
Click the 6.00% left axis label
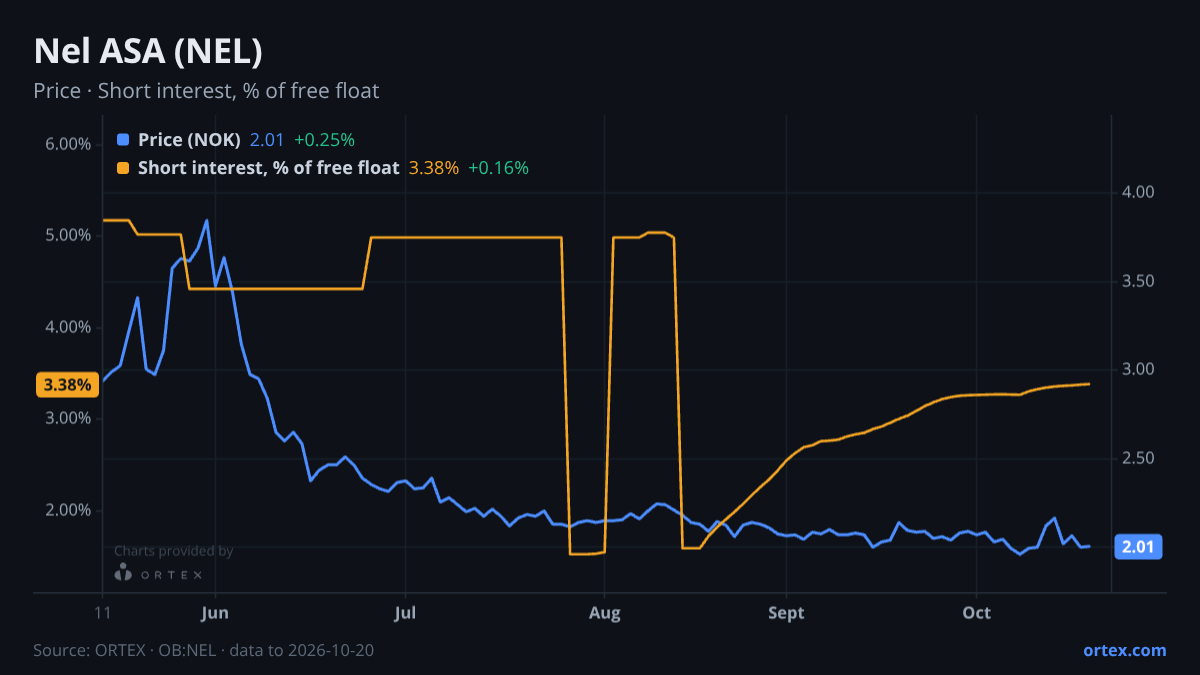(x=69, y=144)
